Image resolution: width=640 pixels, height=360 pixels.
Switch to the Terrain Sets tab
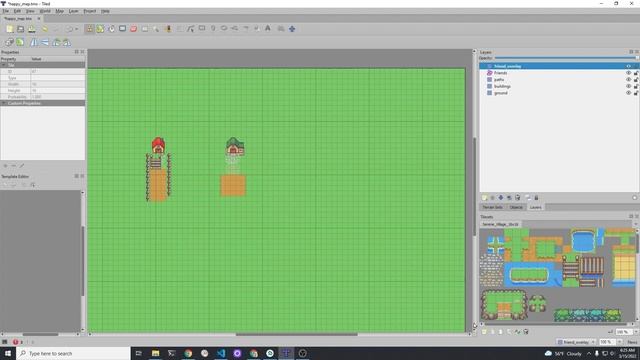[x=493, y=207]
